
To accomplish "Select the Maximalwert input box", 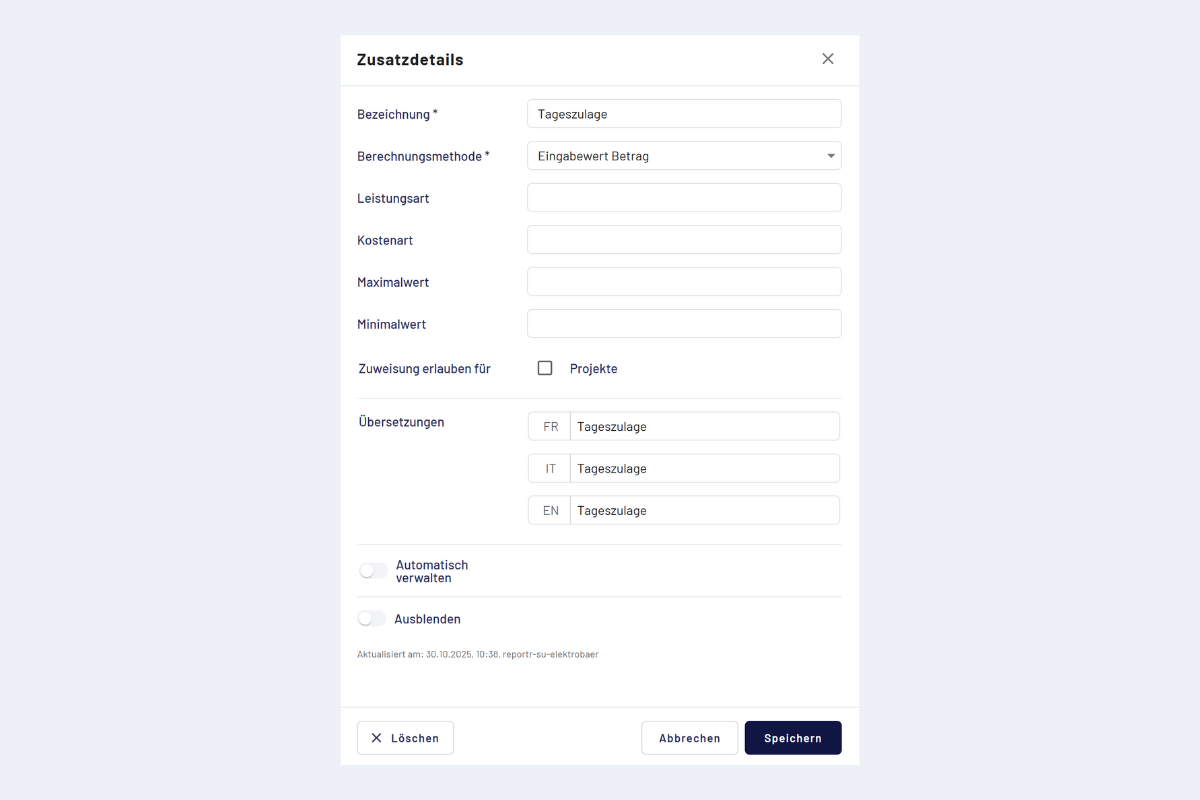I will pos(684,282).
